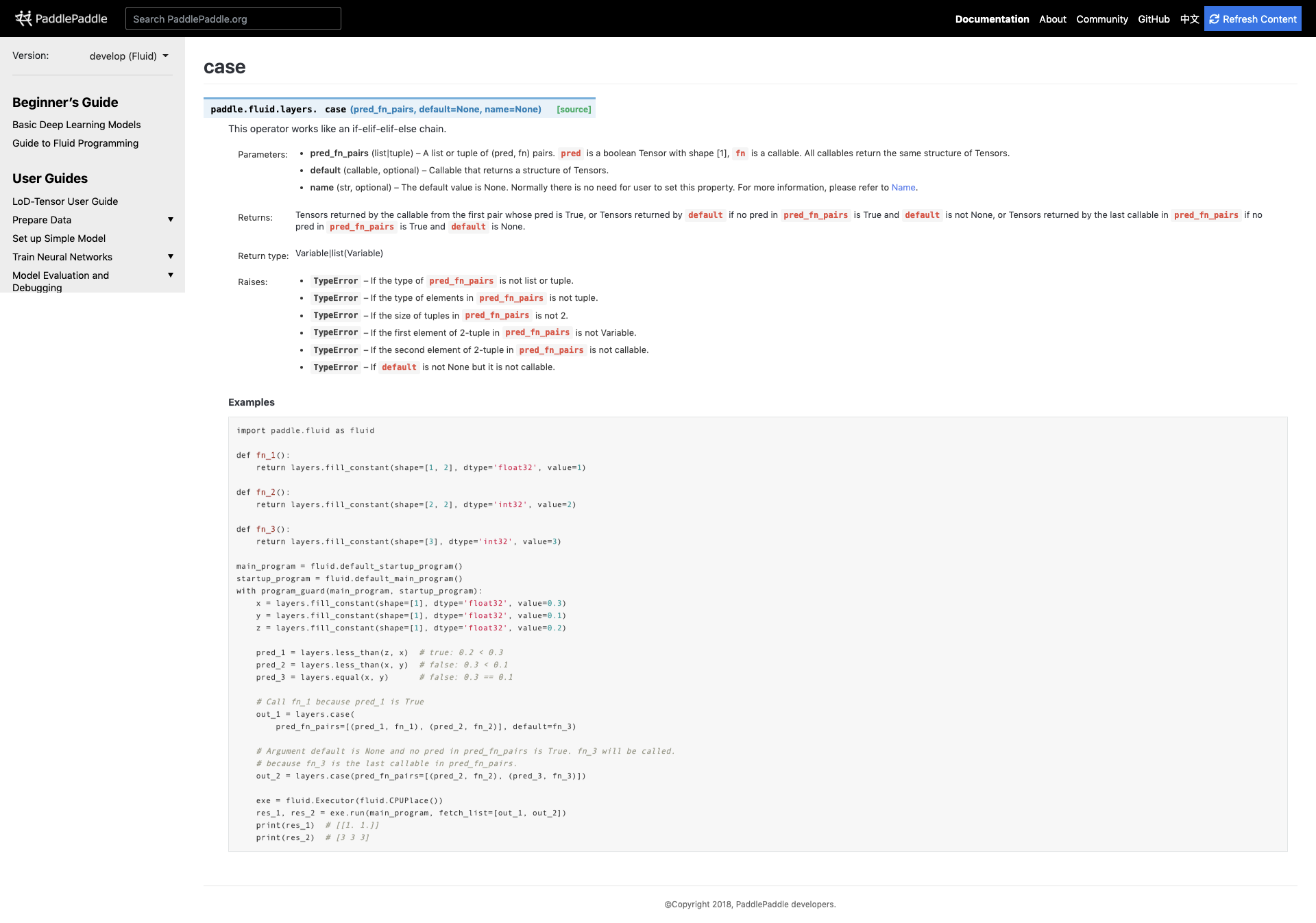
Task: Open the GitHub link in header
Action: click(1154, 19)
